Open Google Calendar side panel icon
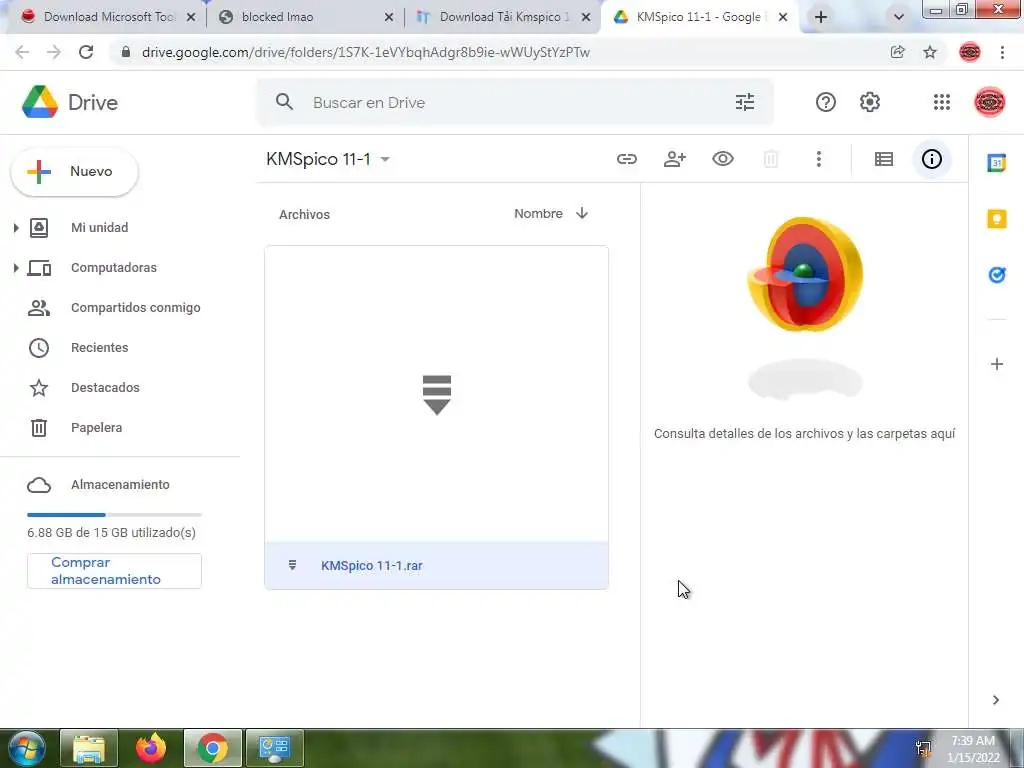 pyautogui.click(x=997, y=163)
